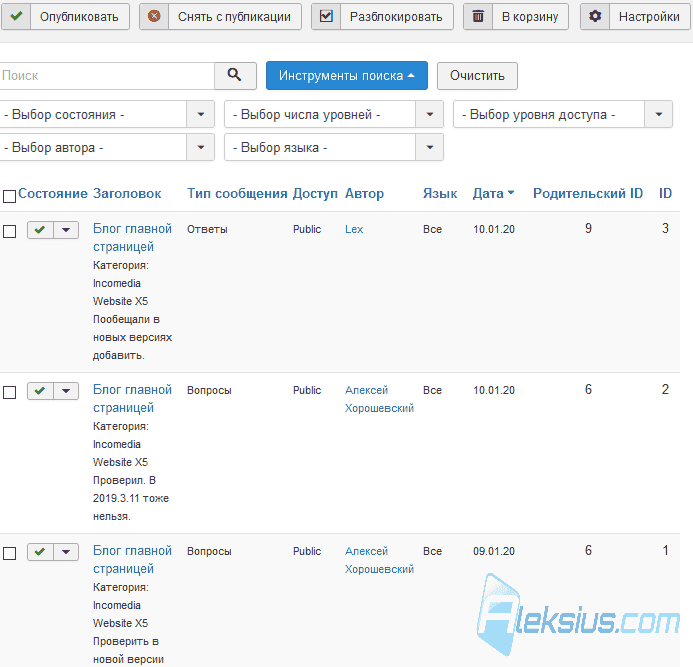Click the magnifying glass search button
This screenshot has width=693, height=667.
coord(235,76)
